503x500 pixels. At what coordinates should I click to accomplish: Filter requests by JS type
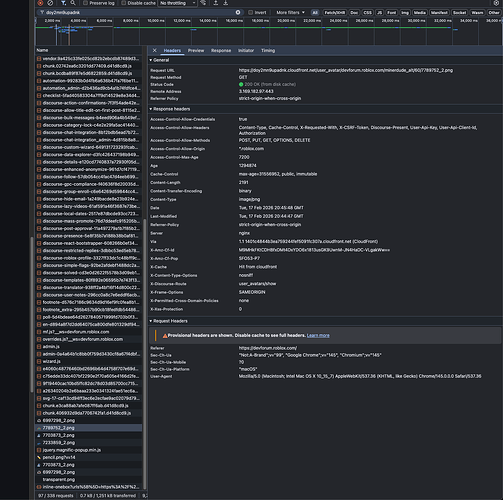(379, 12)
